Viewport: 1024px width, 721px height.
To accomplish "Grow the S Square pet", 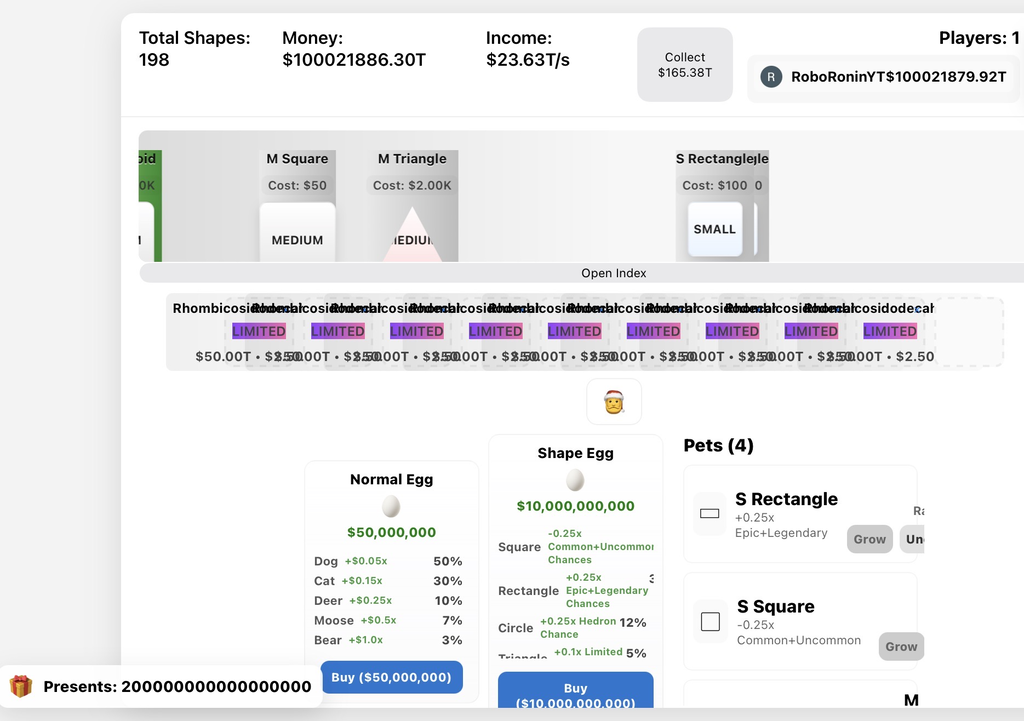I will [x=901, y=647].
